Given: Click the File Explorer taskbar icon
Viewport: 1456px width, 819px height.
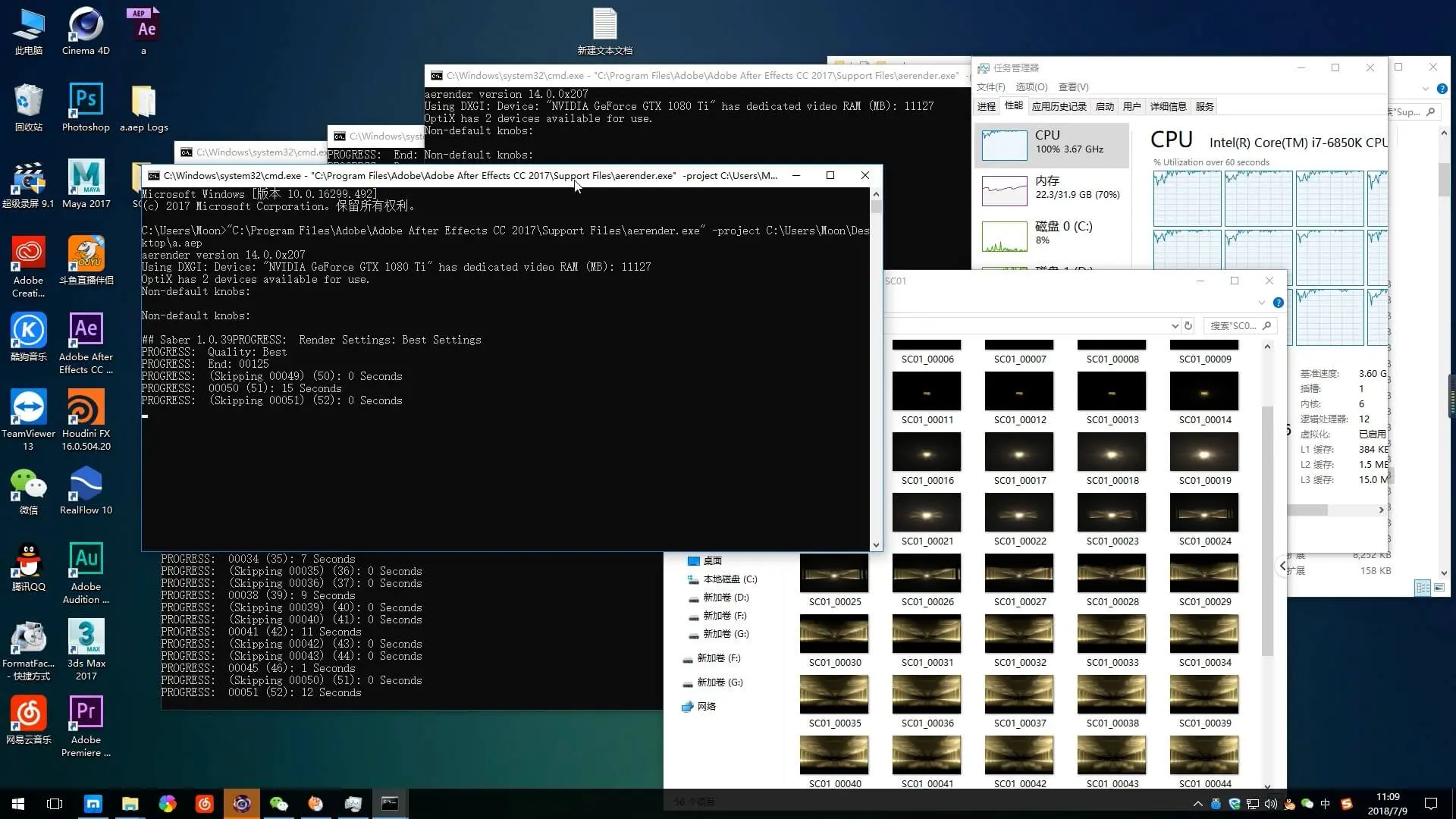Looking at the screenshot, I should click(x=130, y=804).
